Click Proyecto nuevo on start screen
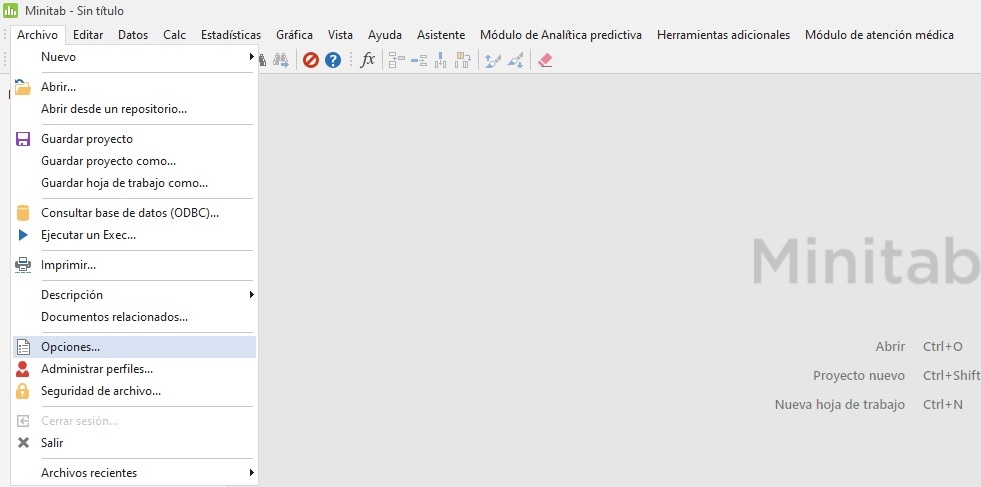The height and width of the screenshot is (487, 981). [x=858, y=376]
